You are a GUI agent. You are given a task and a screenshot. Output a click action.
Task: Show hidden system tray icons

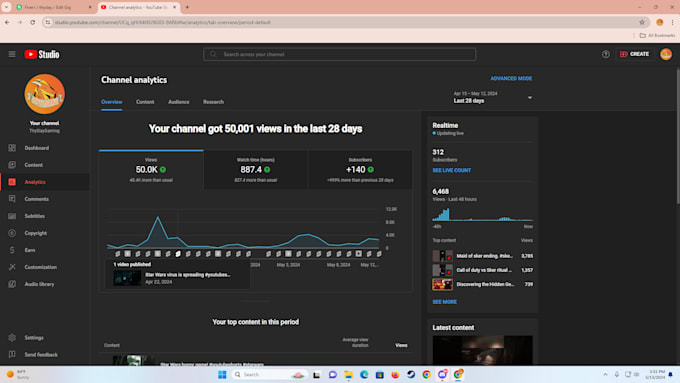(605, 374)
